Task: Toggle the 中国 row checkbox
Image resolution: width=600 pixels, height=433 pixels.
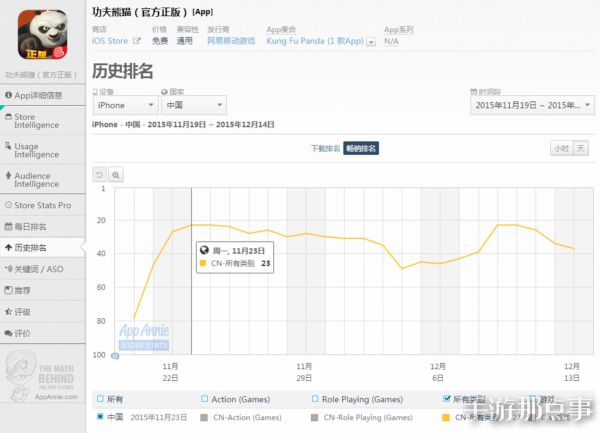Action: click(100, 417)
